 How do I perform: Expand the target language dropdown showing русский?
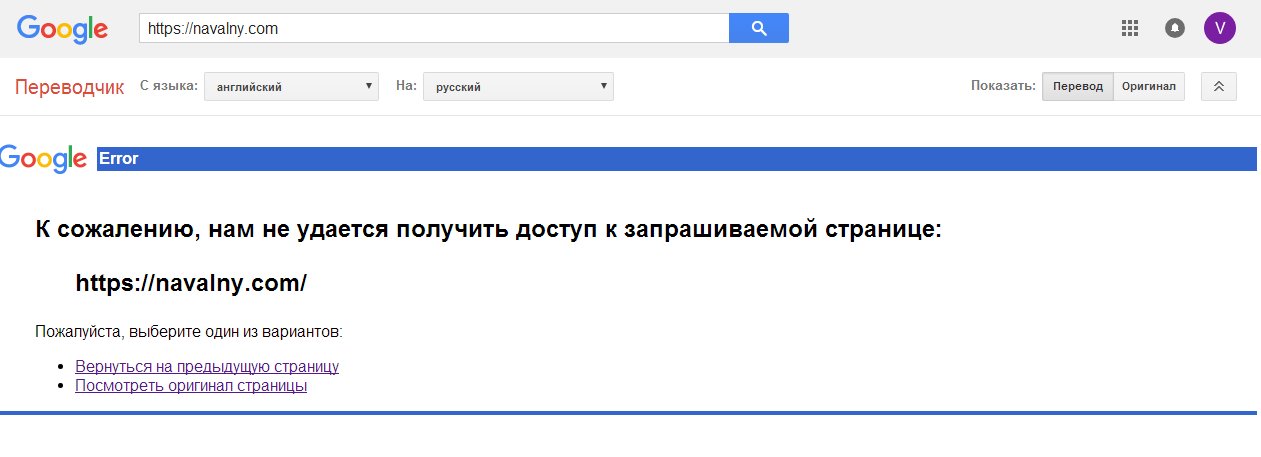(518, 87)
